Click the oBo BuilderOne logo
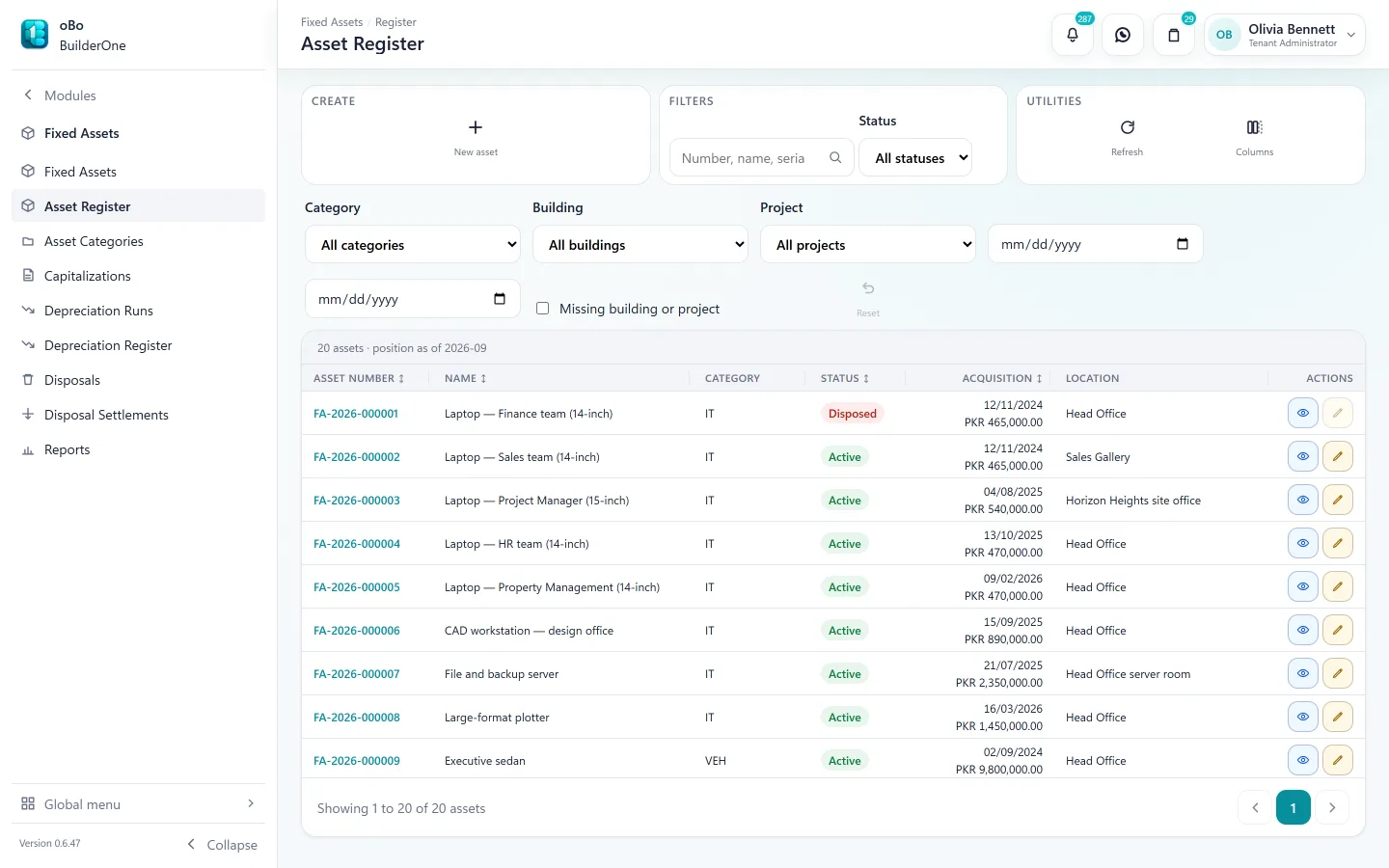1389x868 pixels. coord(35,35)
